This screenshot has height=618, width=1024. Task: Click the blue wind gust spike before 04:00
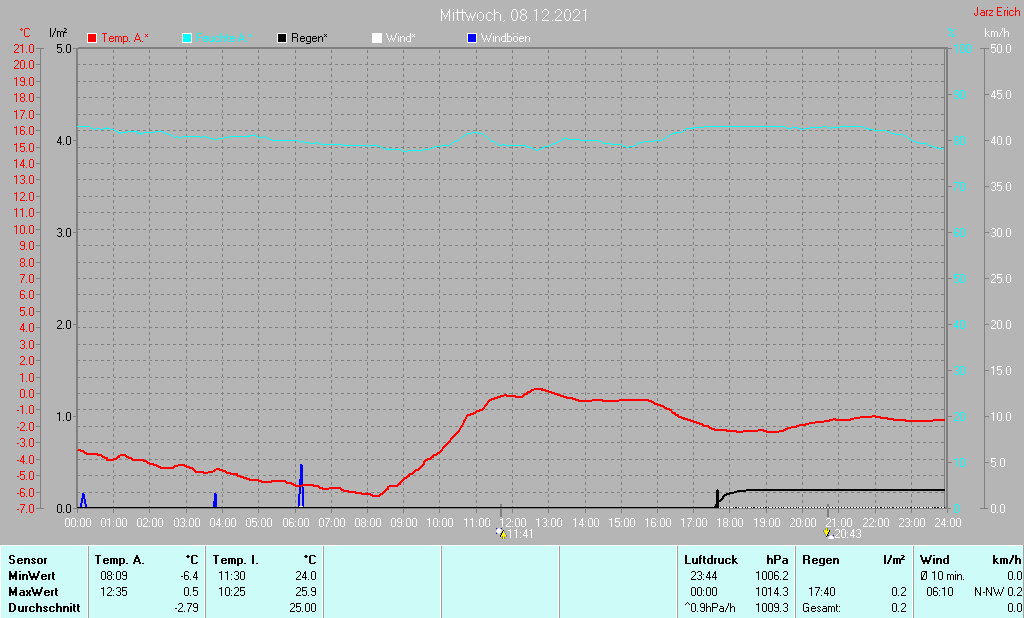click(215, 500)
